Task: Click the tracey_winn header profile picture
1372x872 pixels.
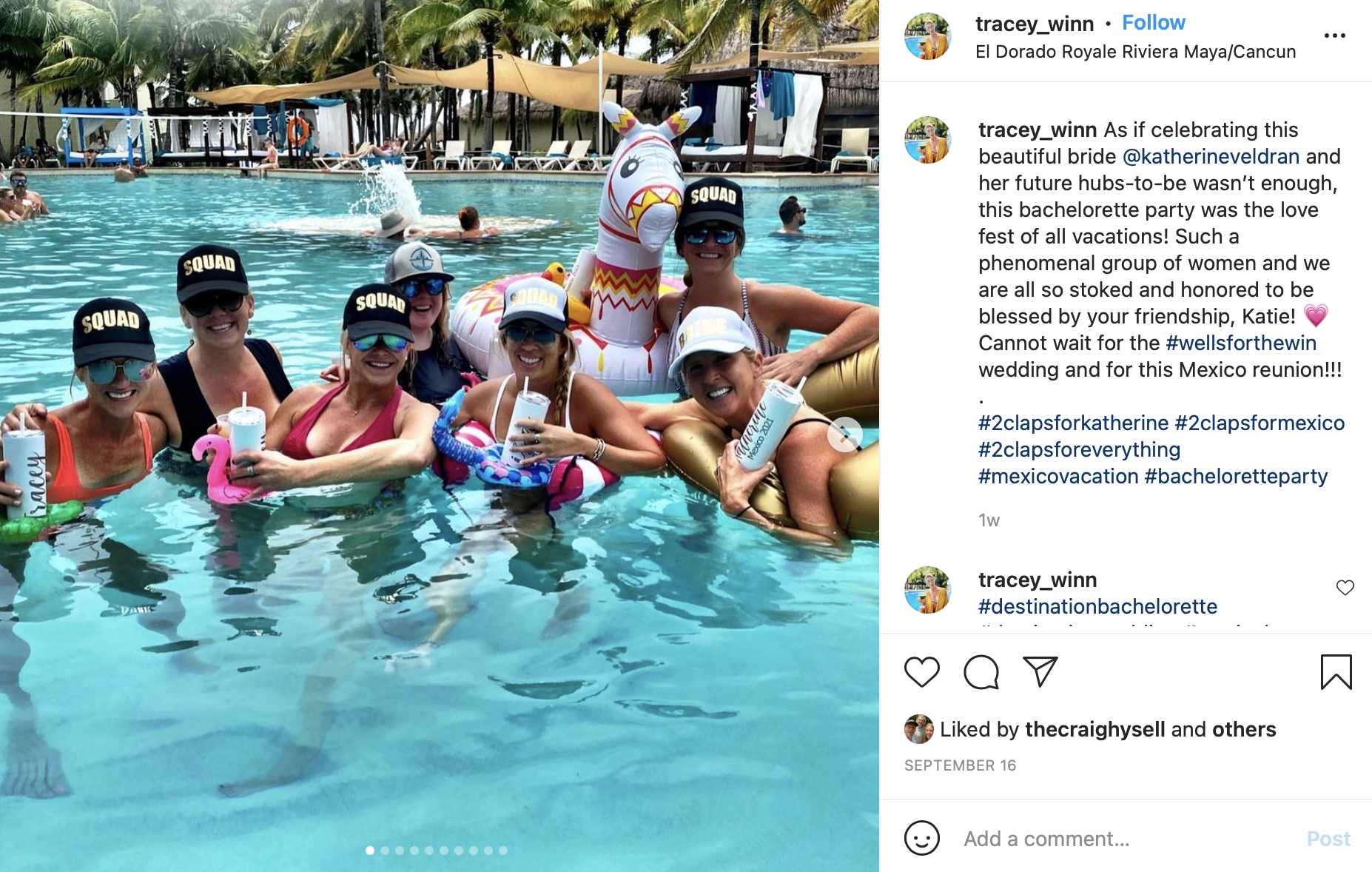Action: (927, 36)
